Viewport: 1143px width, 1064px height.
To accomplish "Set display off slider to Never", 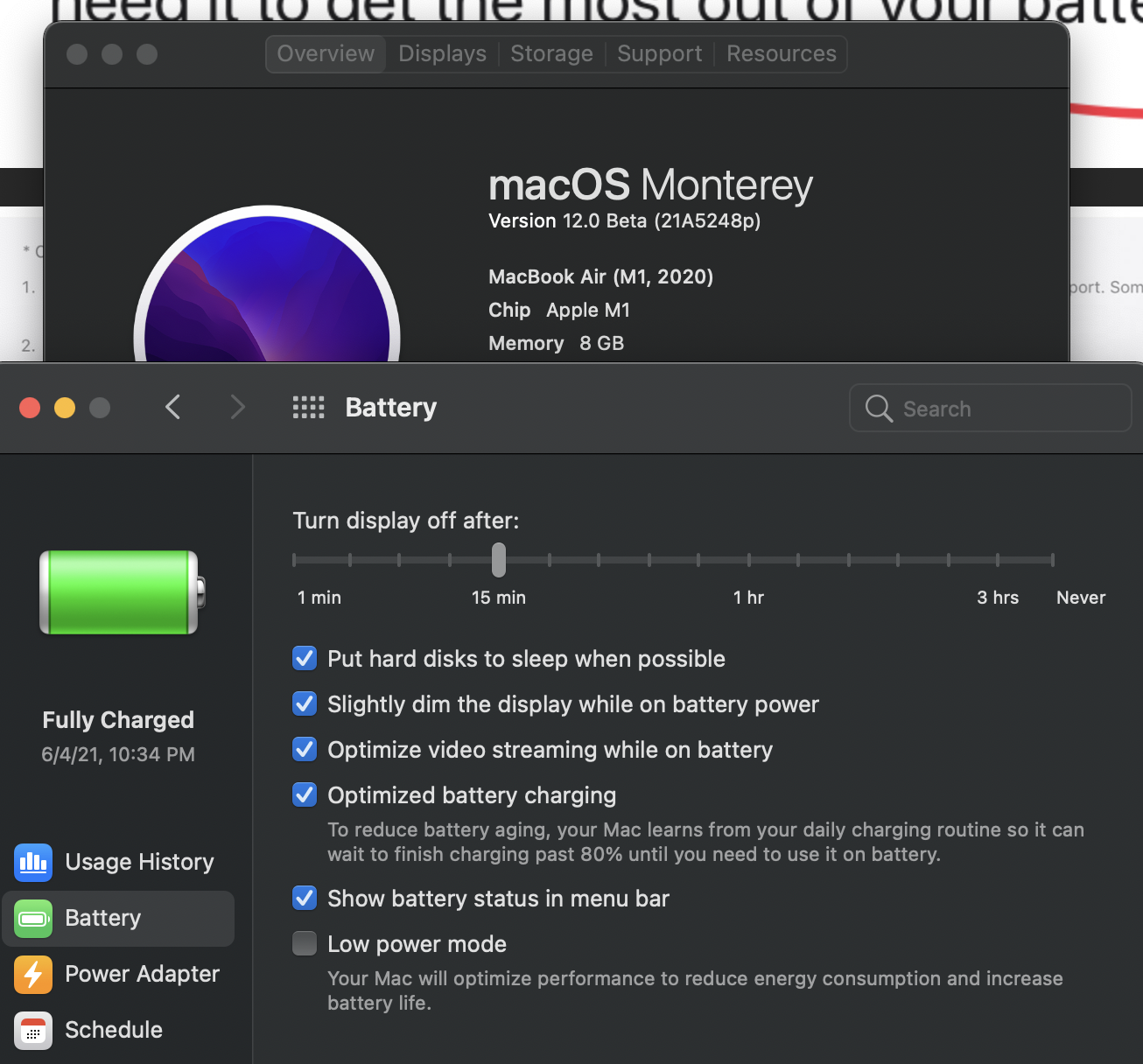I will [1053, 560].
